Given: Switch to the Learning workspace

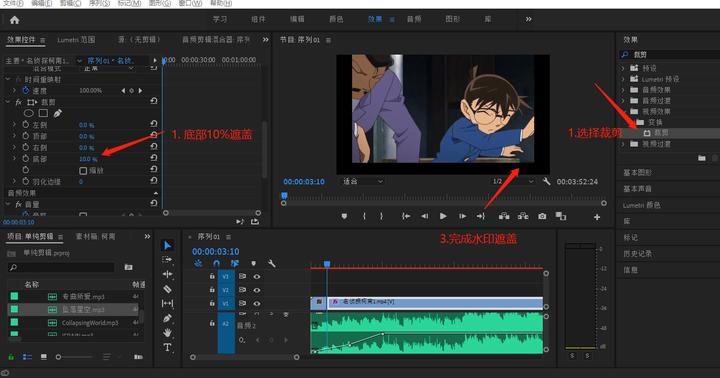Looking at the screenshot, I should pos(220,19).
